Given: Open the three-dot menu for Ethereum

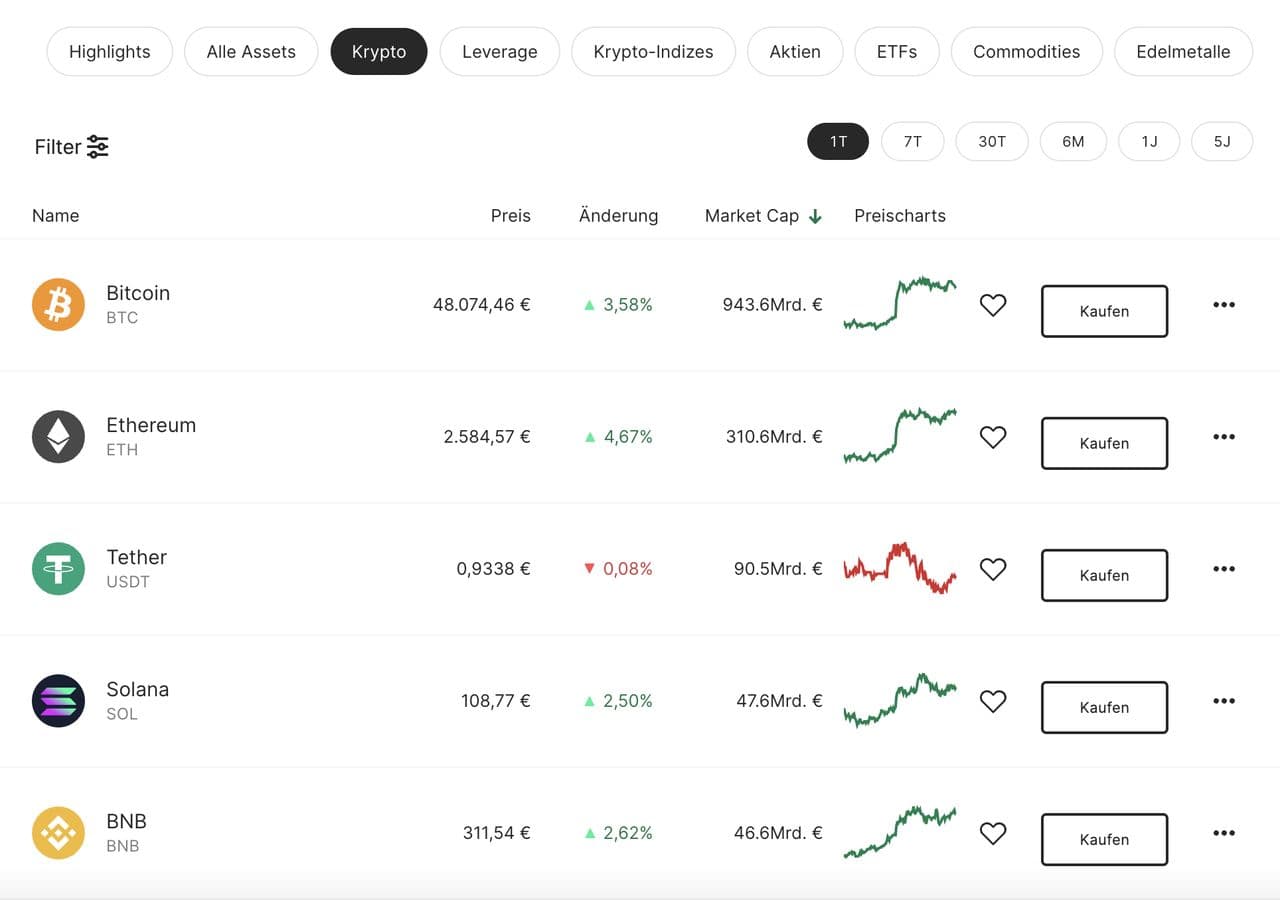Looking at the screenshot, I should pyautogui.click(x=1223, y=437).
